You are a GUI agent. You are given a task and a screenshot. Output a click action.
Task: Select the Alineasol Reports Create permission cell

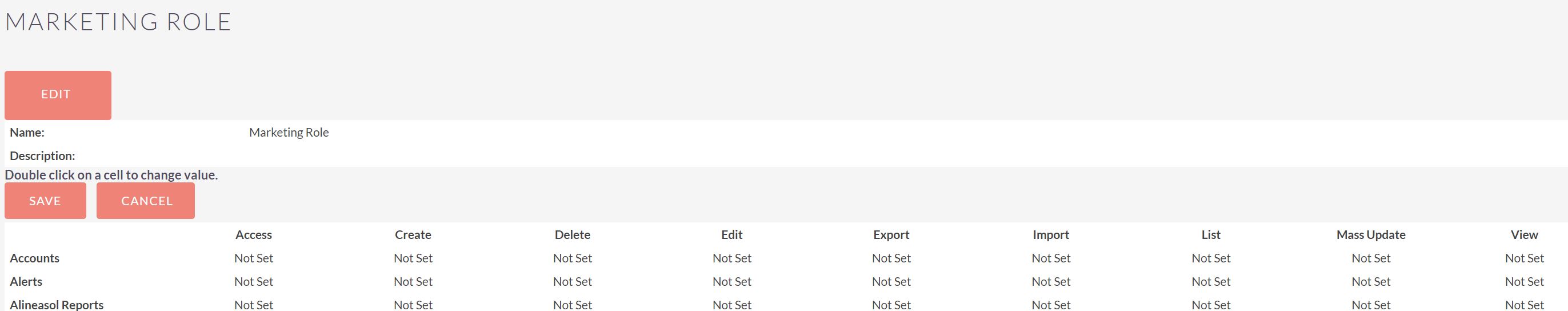[x=413, y=305]
